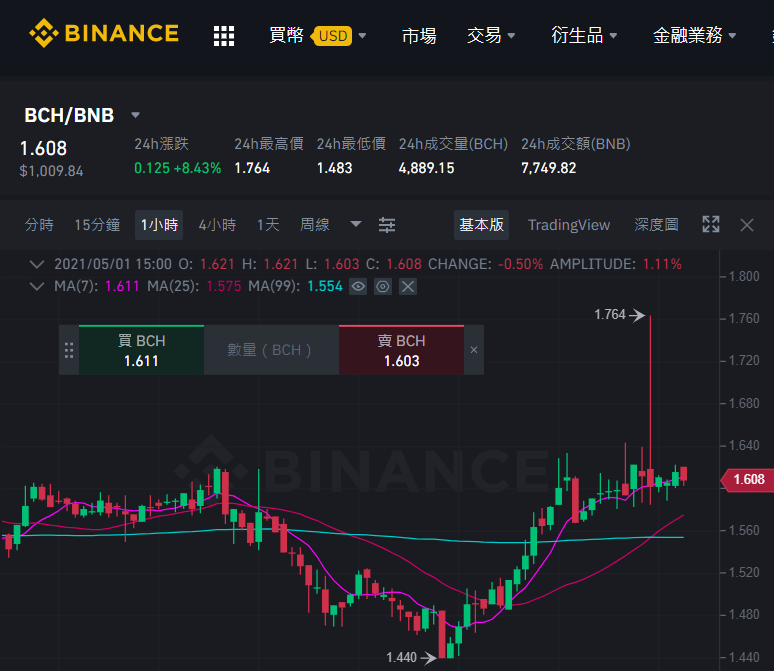The width and height of the screenshot is (774, 671).
Task: Click the MA(7) value 1.611
Action: pos(122,286)
